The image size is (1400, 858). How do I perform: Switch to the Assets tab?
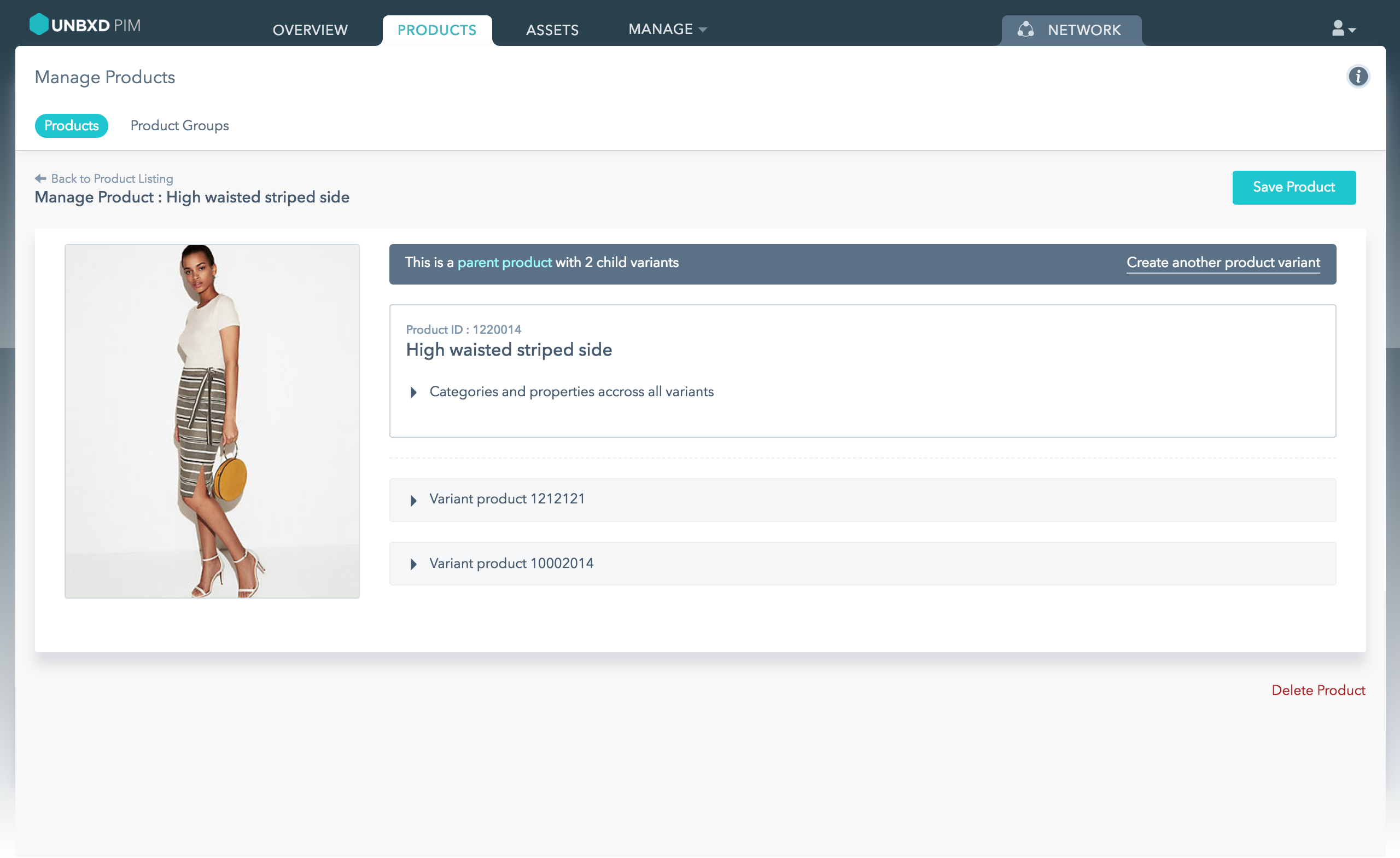coord(552,30)
